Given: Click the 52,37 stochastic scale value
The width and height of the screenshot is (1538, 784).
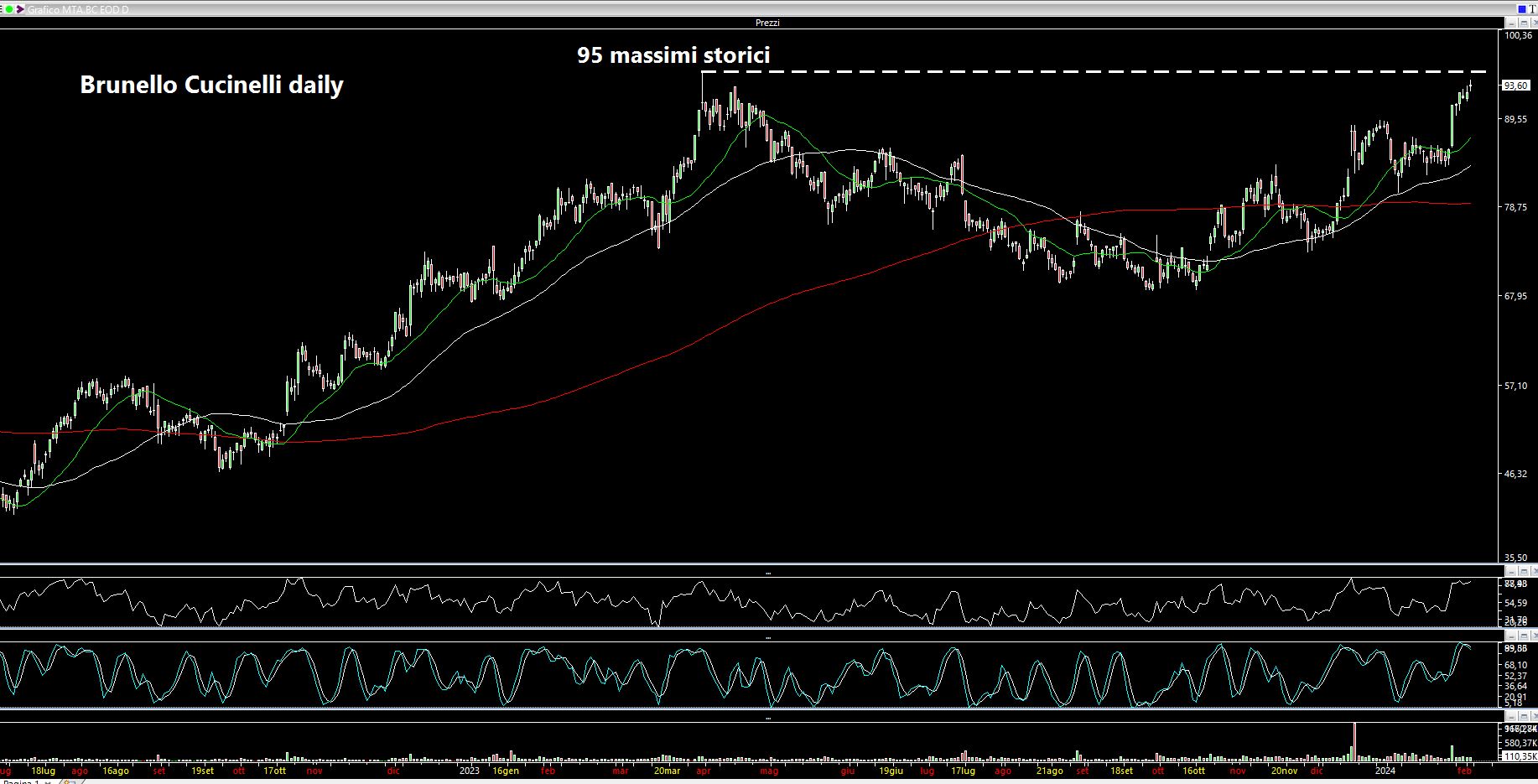Looking at the screenshot, I should (1516, 676).
